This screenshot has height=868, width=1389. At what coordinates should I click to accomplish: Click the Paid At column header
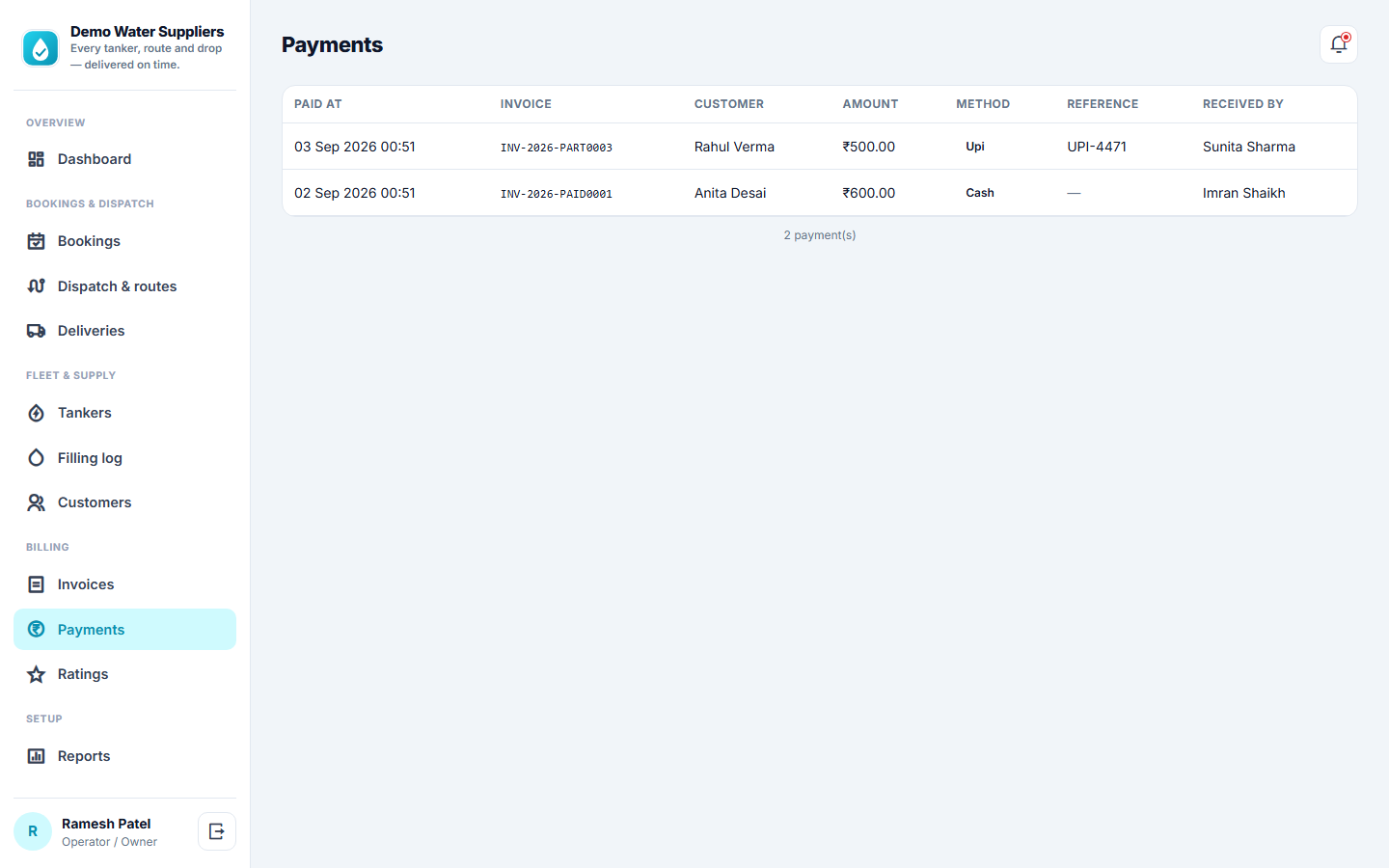(318, 104)
